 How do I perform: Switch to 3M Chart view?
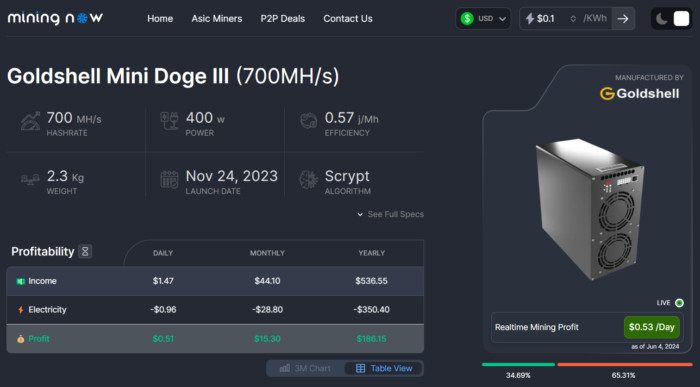tap(305, 368)
